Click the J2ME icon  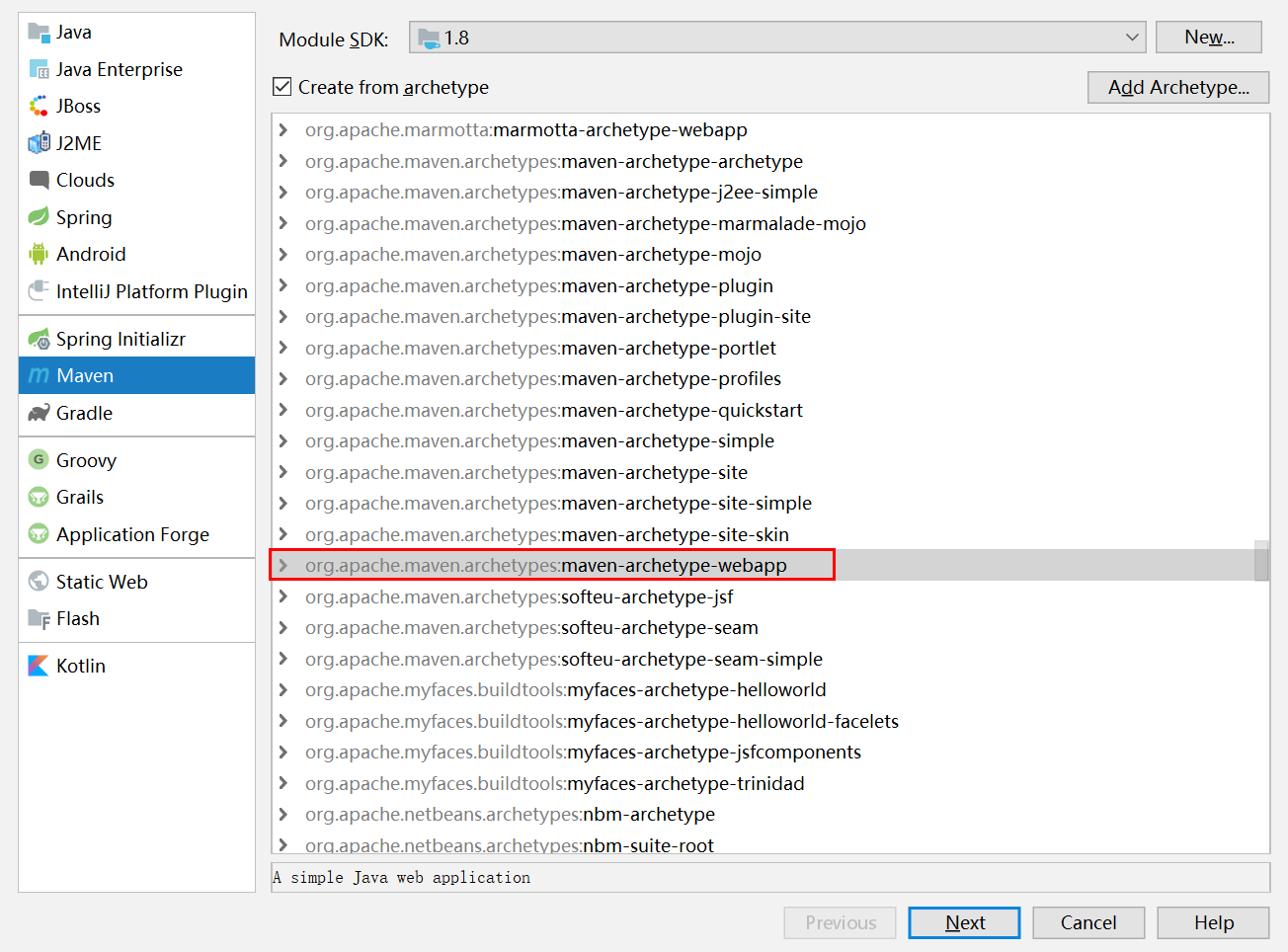coord(39,143)
